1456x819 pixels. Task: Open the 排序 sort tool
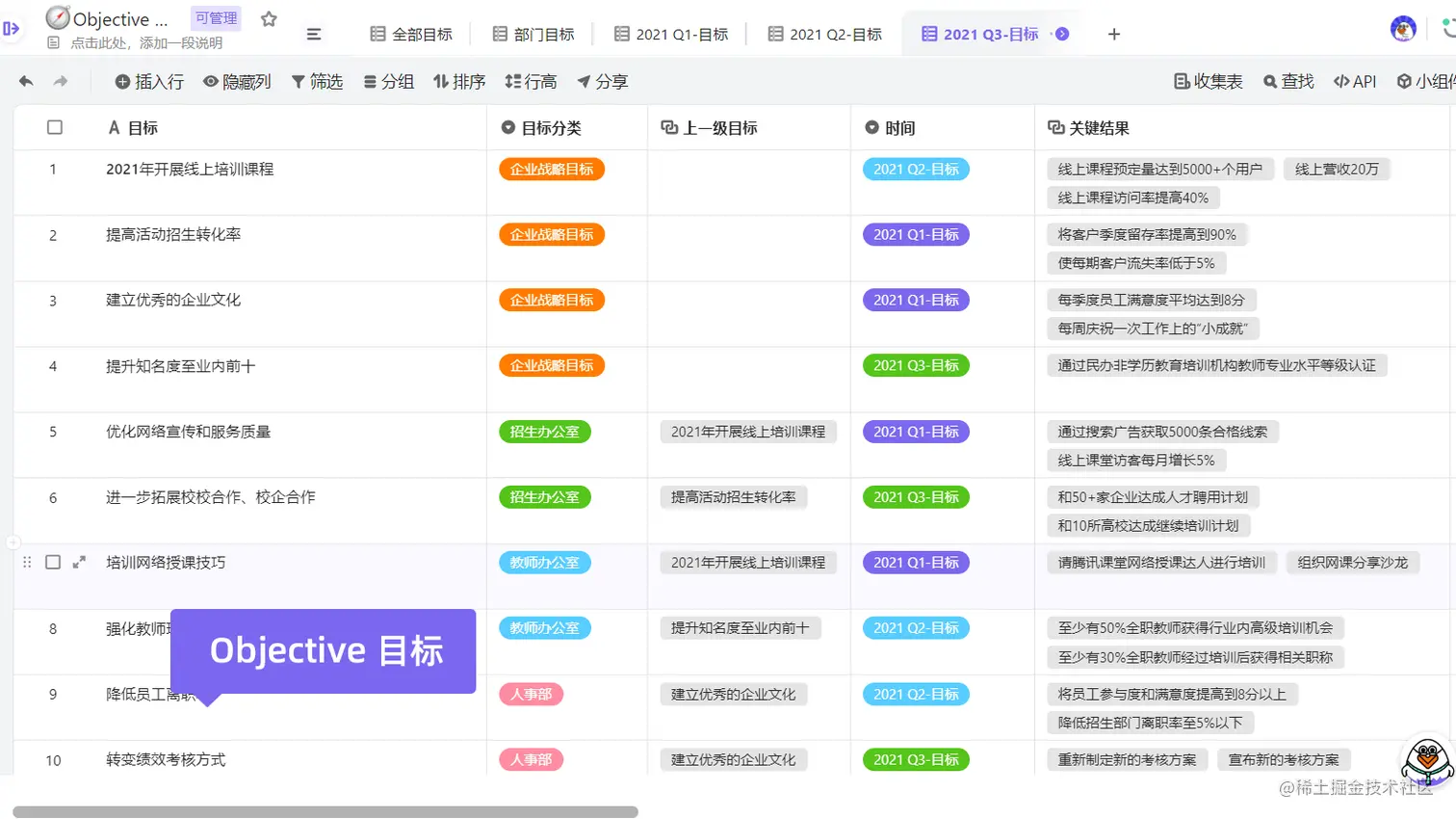point(459,82)
